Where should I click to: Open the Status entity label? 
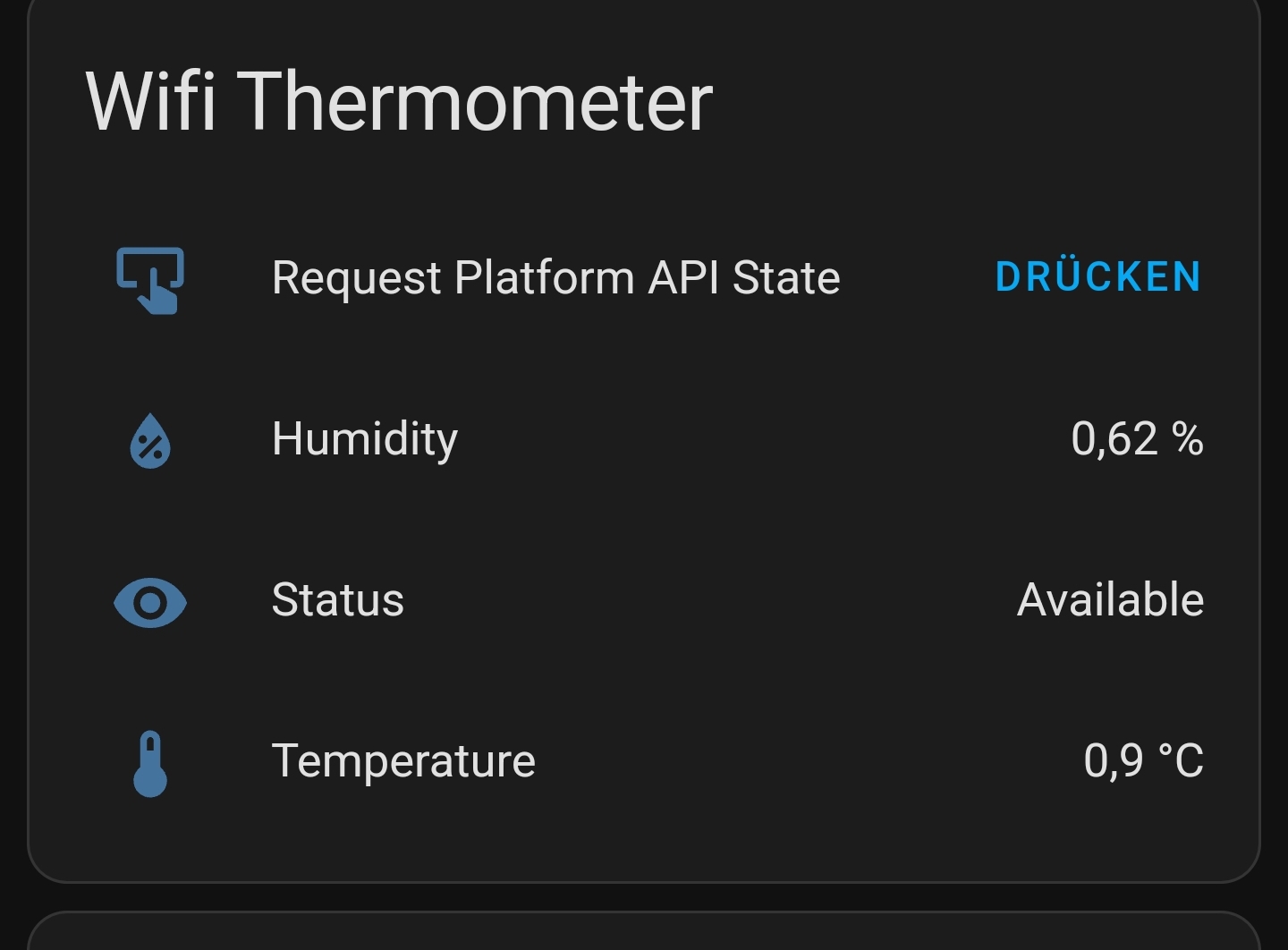click(x=338, y=600)
